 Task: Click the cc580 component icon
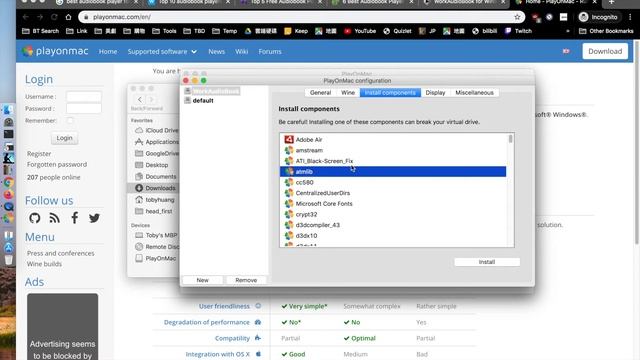289,182
